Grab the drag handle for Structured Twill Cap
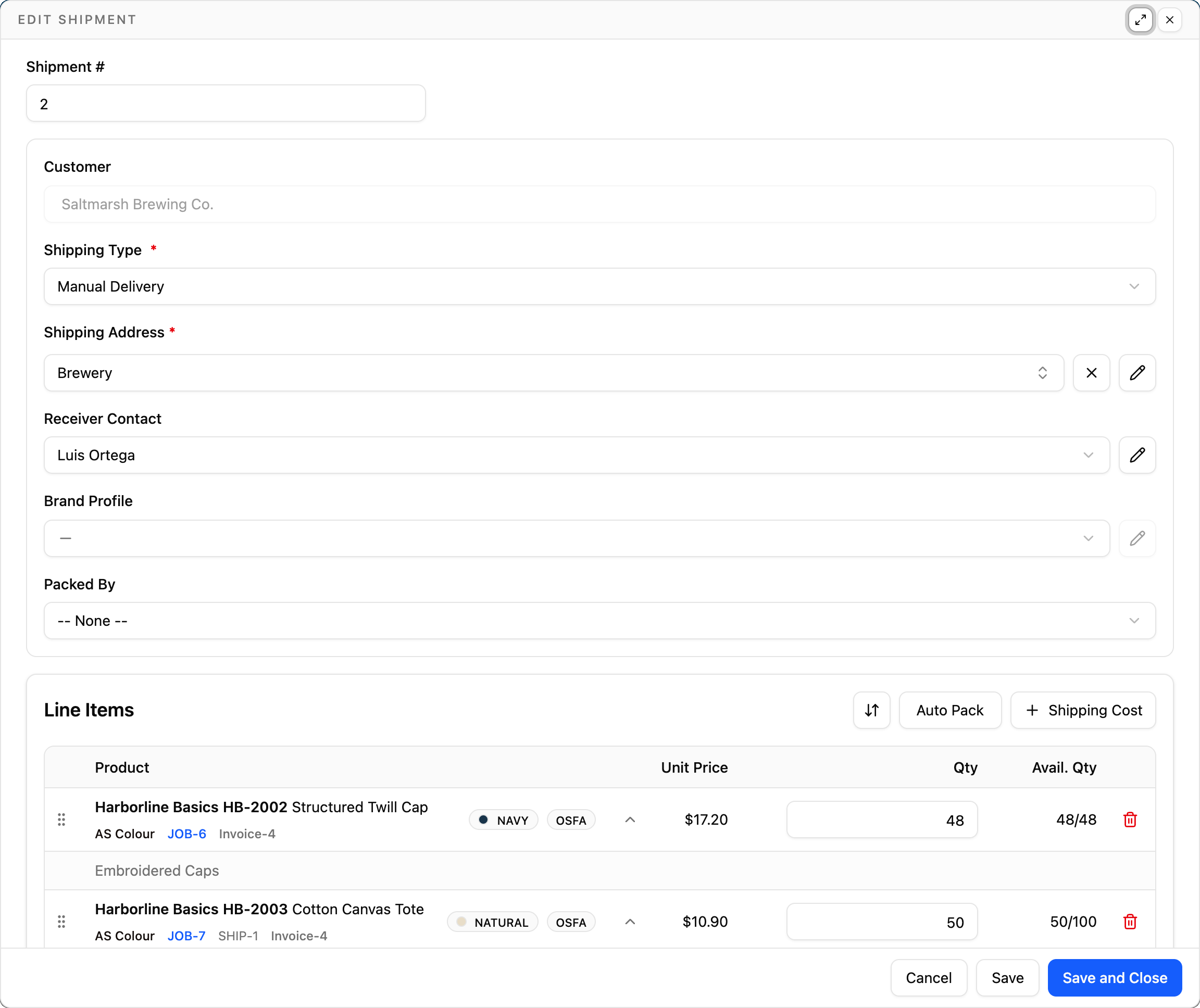Image resolution: width=1200 pixels, height=1008 pixels. tap(62, 820)
